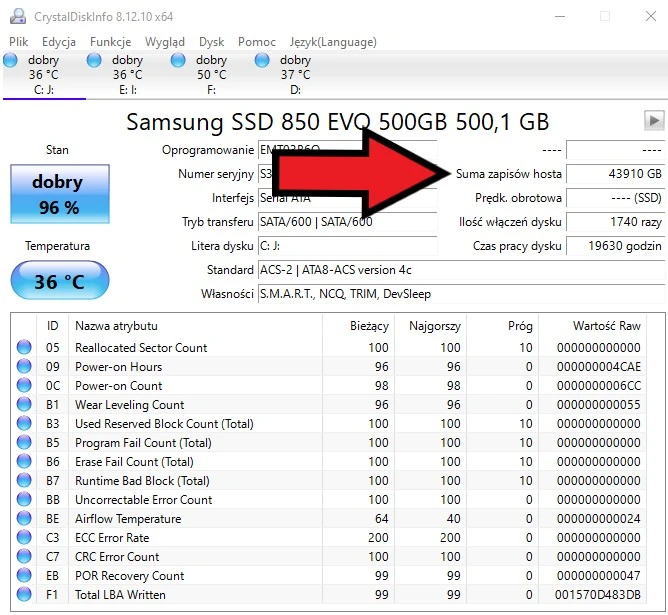Select the Power-on Hours attribute row
The image size is (668, 615).
(x=118, y=367)
